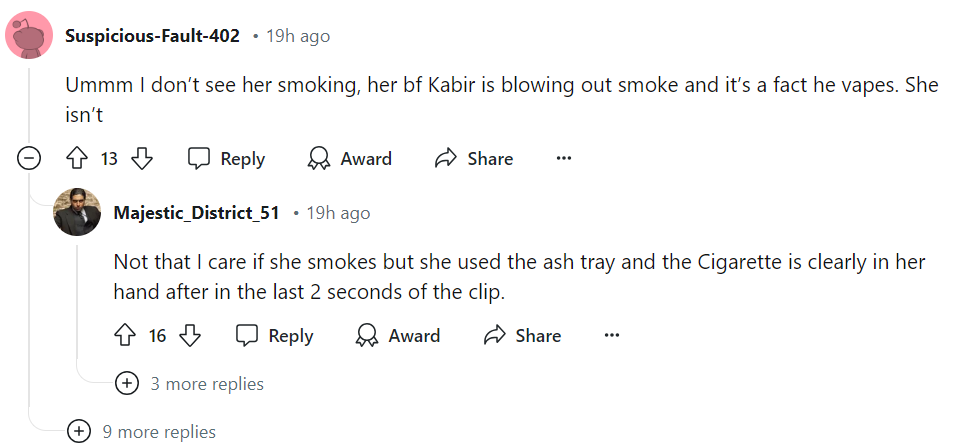
Task: Share Suspicious-Fault-402's comment
Action: [x=473, y=158]
